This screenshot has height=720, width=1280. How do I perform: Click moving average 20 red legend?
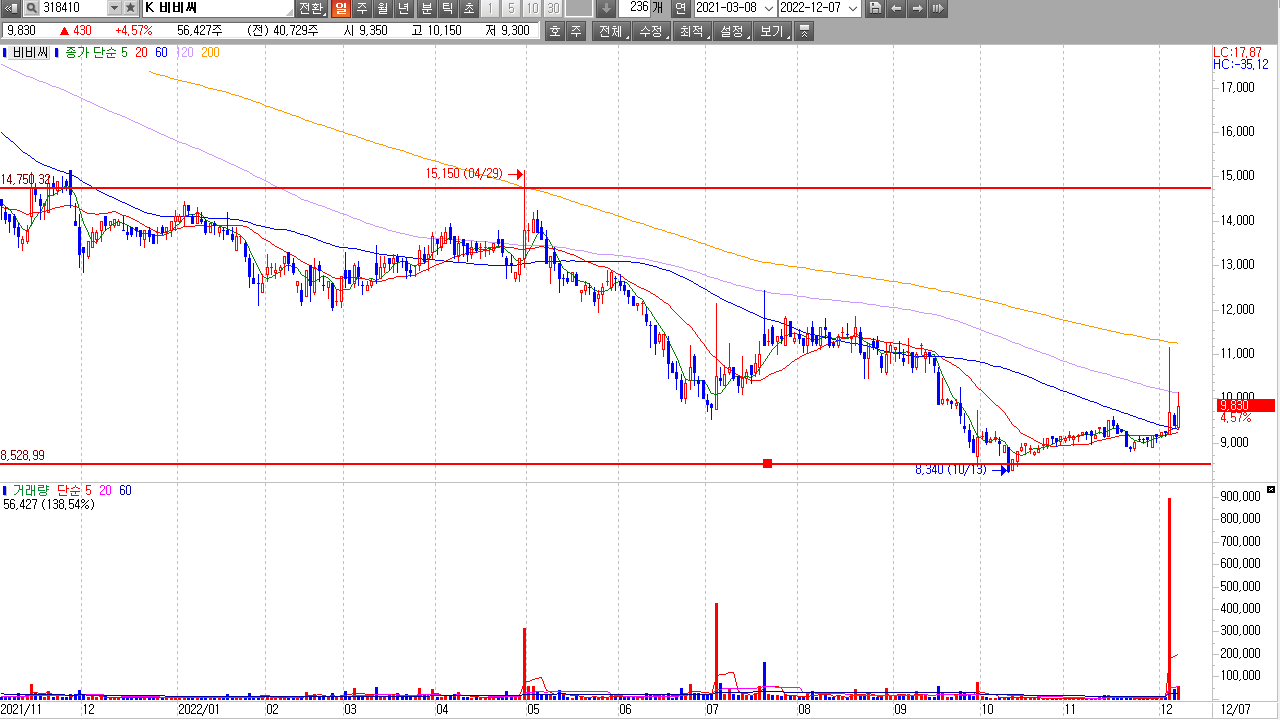click(141, 52)
